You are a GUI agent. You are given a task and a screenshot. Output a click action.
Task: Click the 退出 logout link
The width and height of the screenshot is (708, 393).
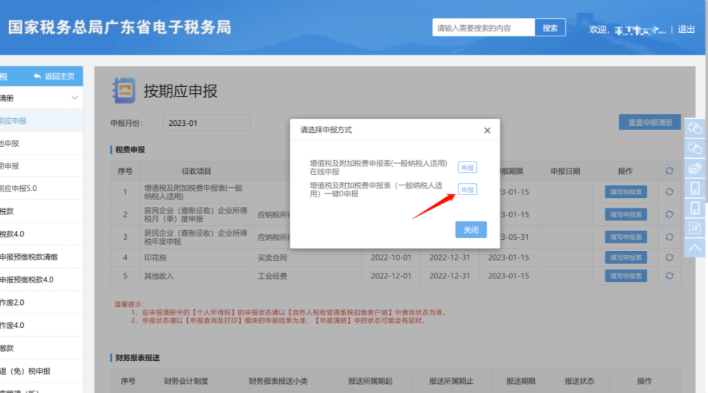686,29
